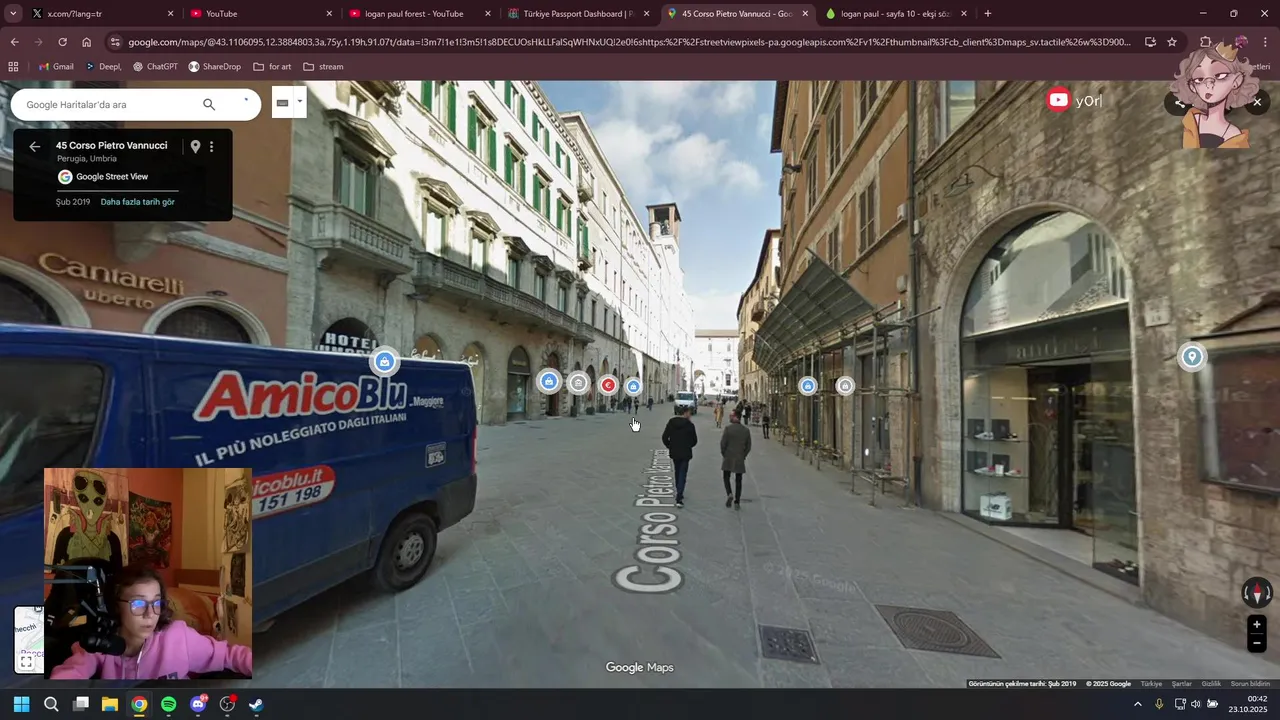
Task: Open the ChatGPT bookmark
Action: [155, 67]
